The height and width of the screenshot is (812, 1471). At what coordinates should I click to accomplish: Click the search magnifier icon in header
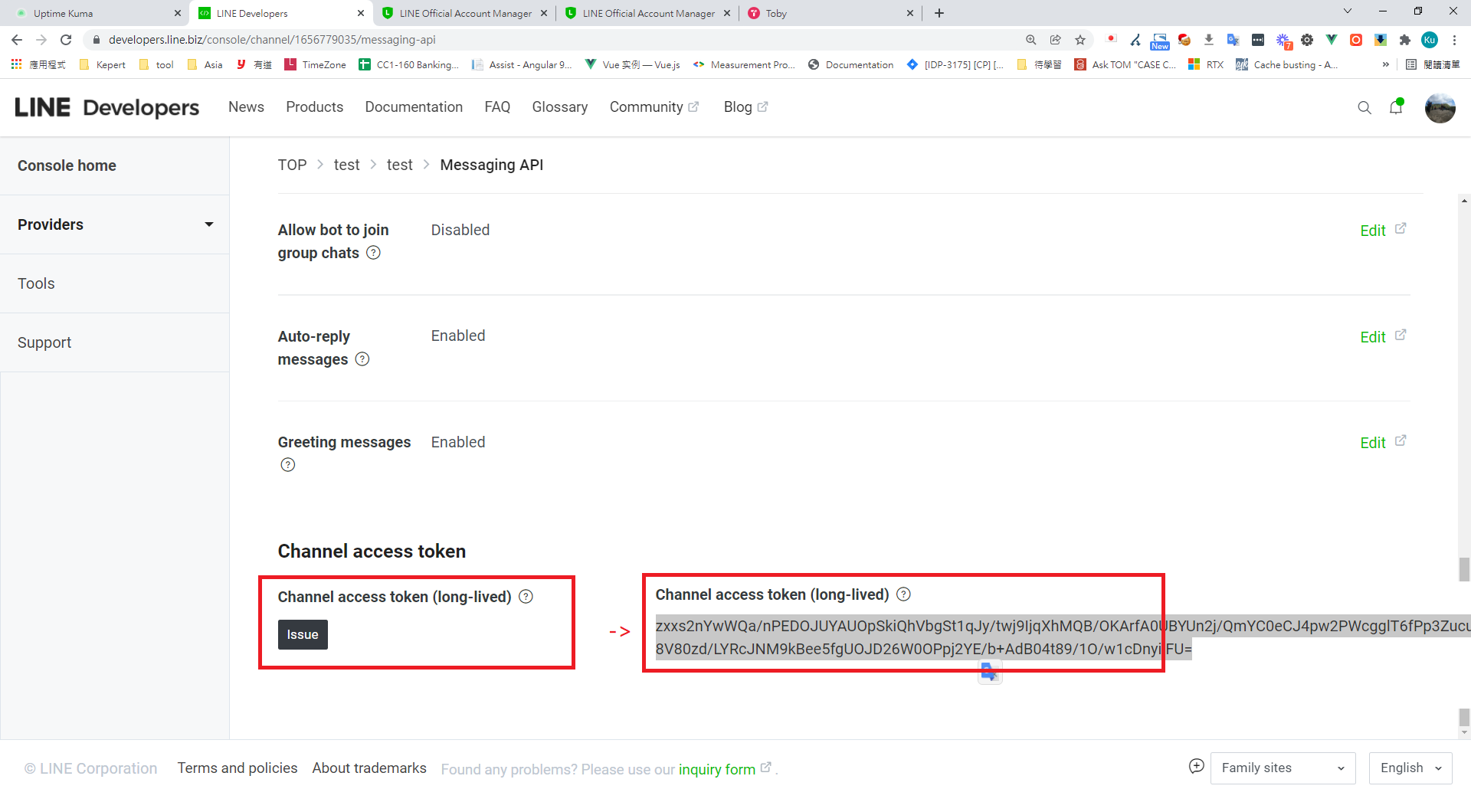coord(1364,108)
